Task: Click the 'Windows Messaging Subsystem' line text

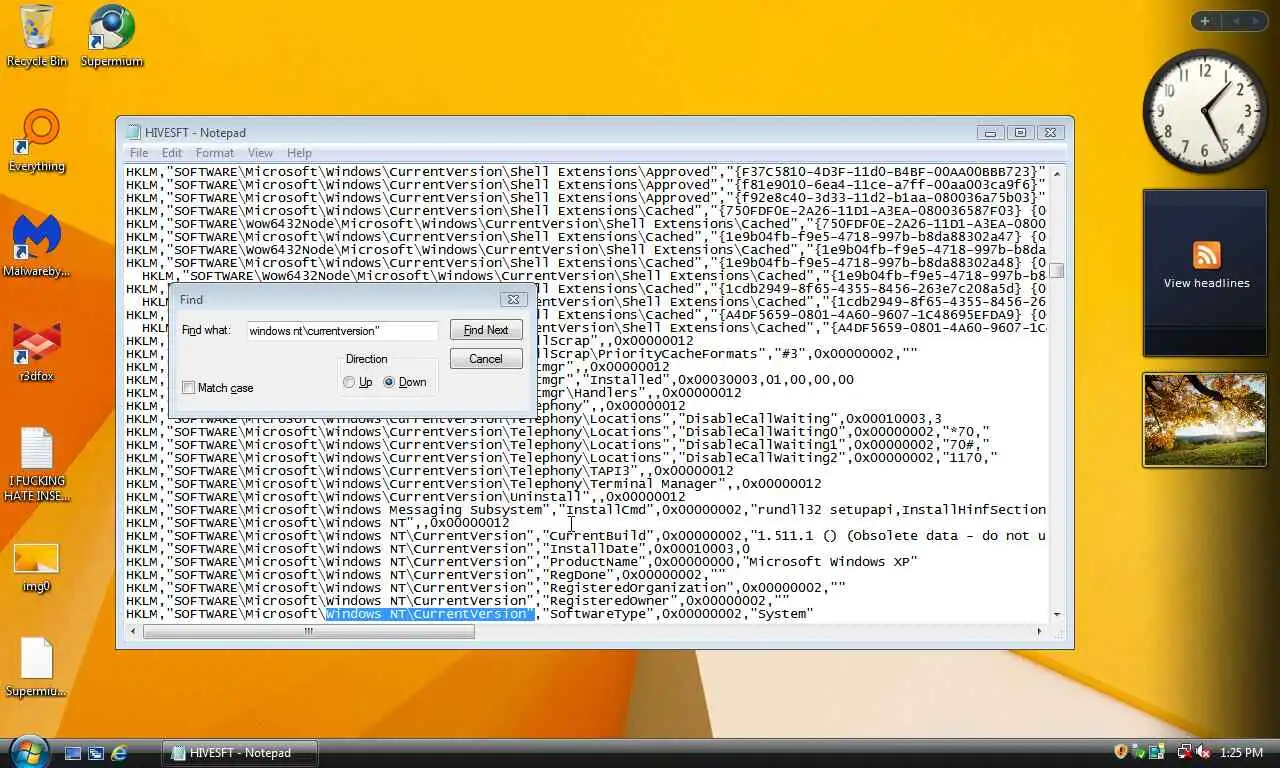Action: click(586, 510)
